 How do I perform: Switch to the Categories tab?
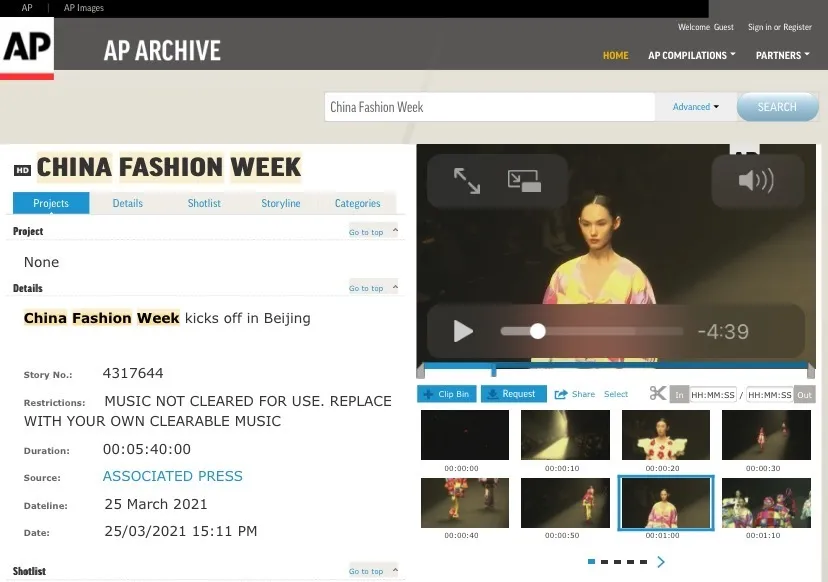357,203
